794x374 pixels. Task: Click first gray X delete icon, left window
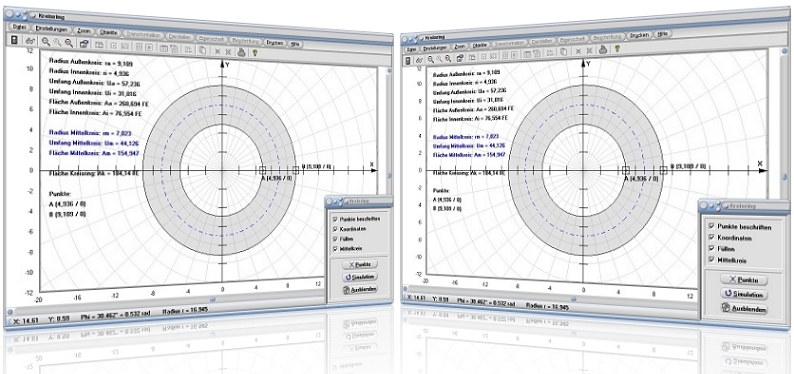(217, 51)
